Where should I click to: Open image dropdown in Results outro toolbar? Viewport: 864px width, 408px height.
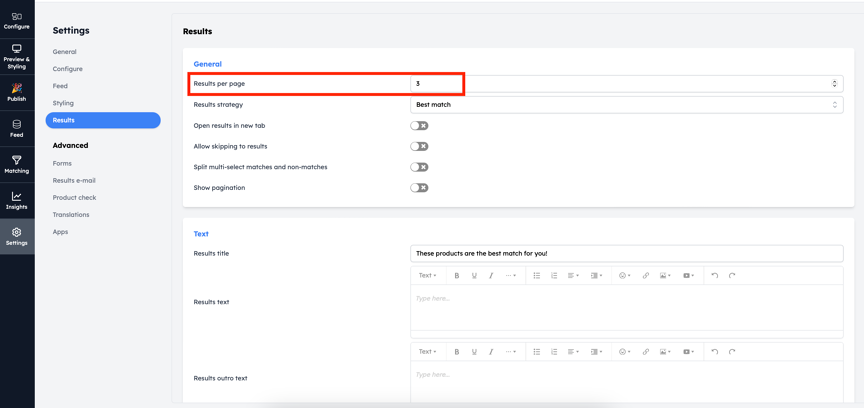(665, 352)
